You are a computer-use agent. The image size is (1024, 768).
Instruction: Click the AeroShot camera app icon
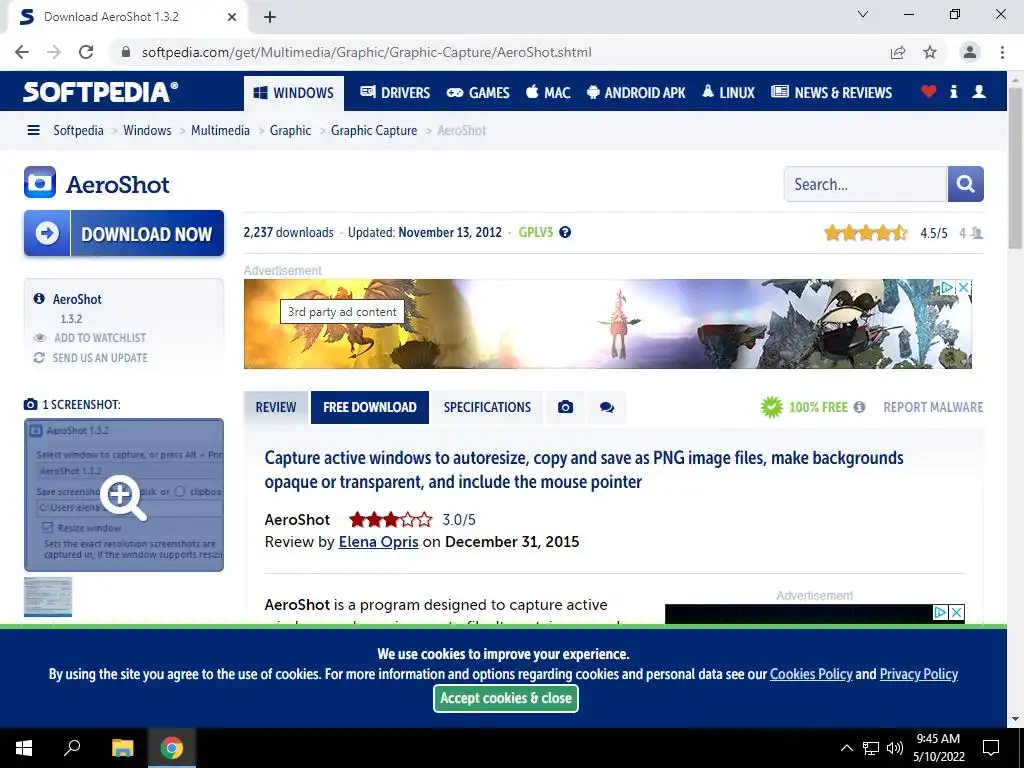click(x=40, y=182)
